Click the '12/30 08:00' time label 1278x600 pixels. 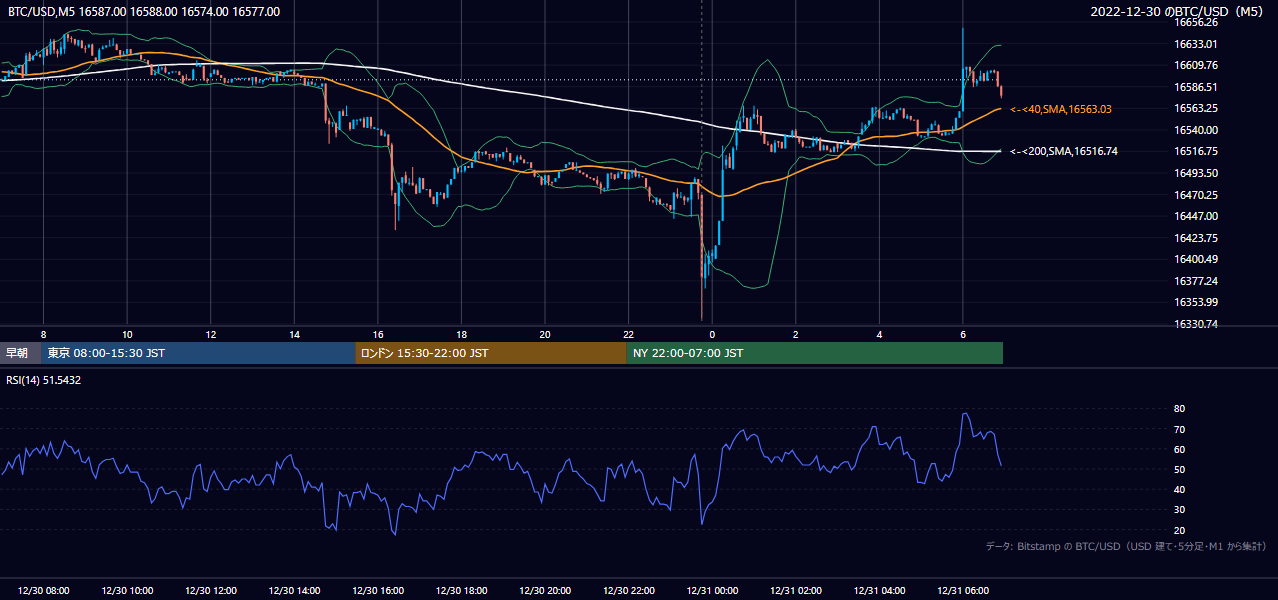tap(44, 591)
